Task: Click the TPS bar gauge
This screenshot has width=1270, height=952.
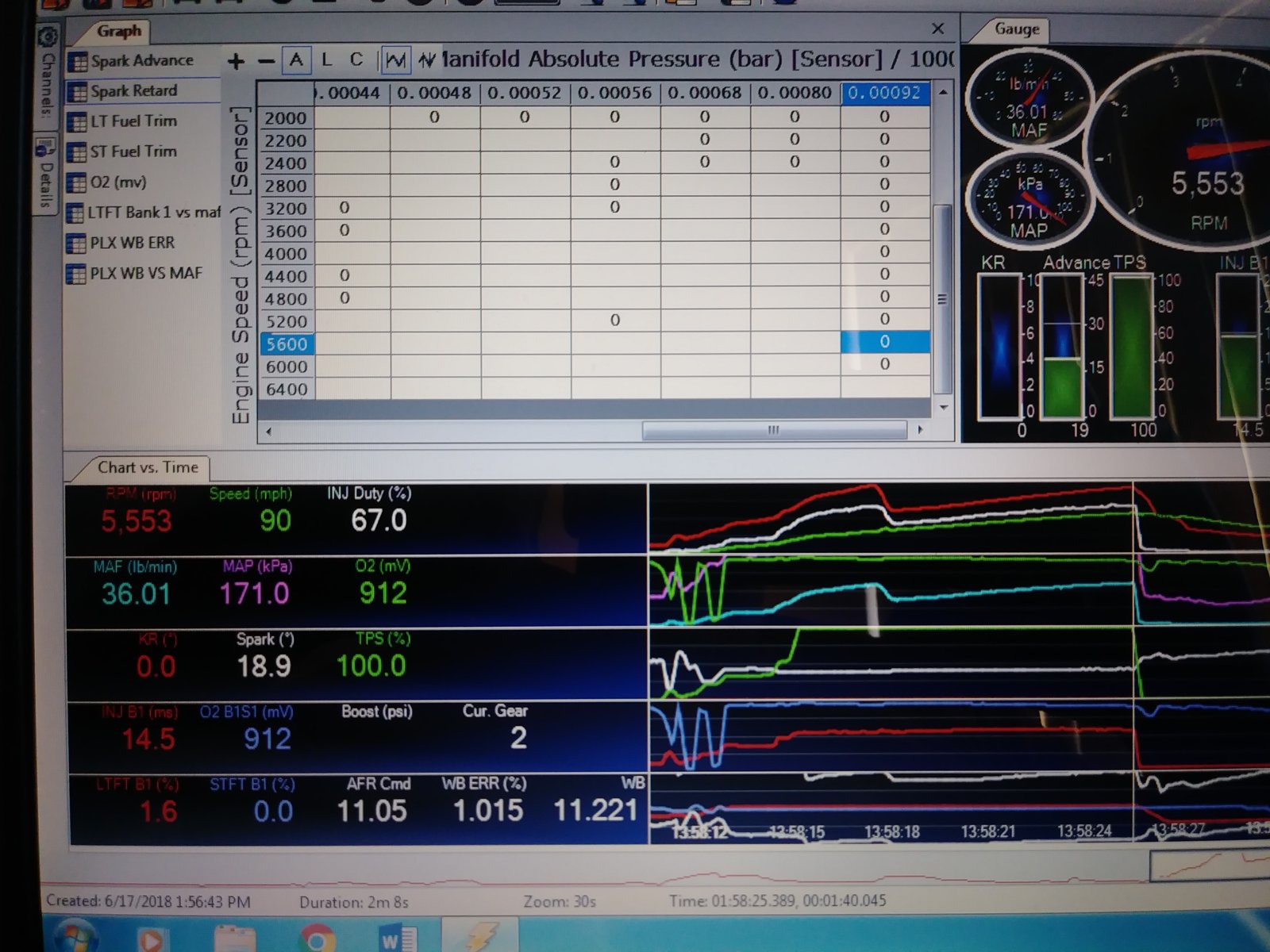Action: pos(1131,346)
